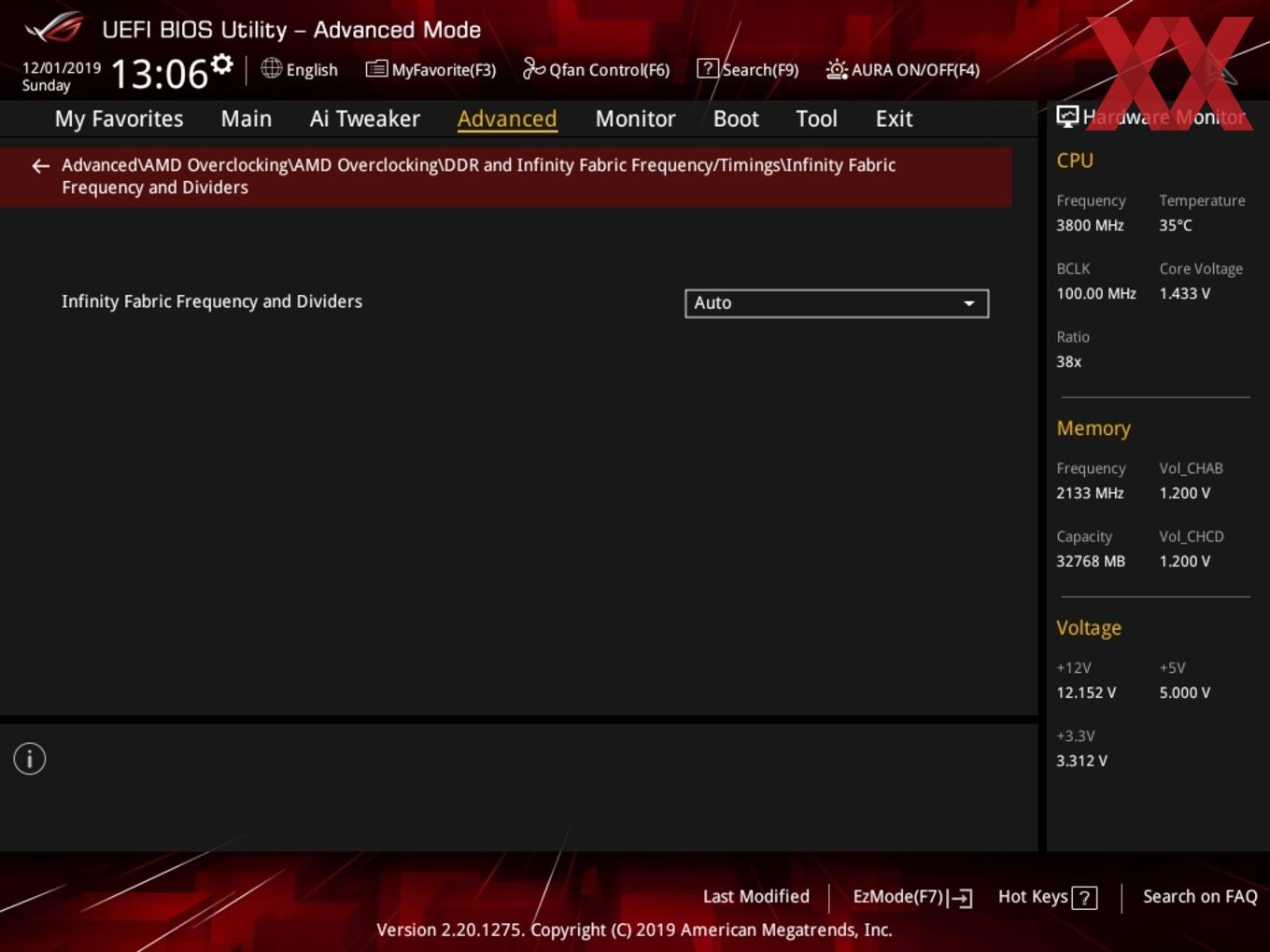Select Infinity Fabric Frequency and Dividers label
Image resolution: width=1270 pixels, height=952 pixels.
click(212, 301)
